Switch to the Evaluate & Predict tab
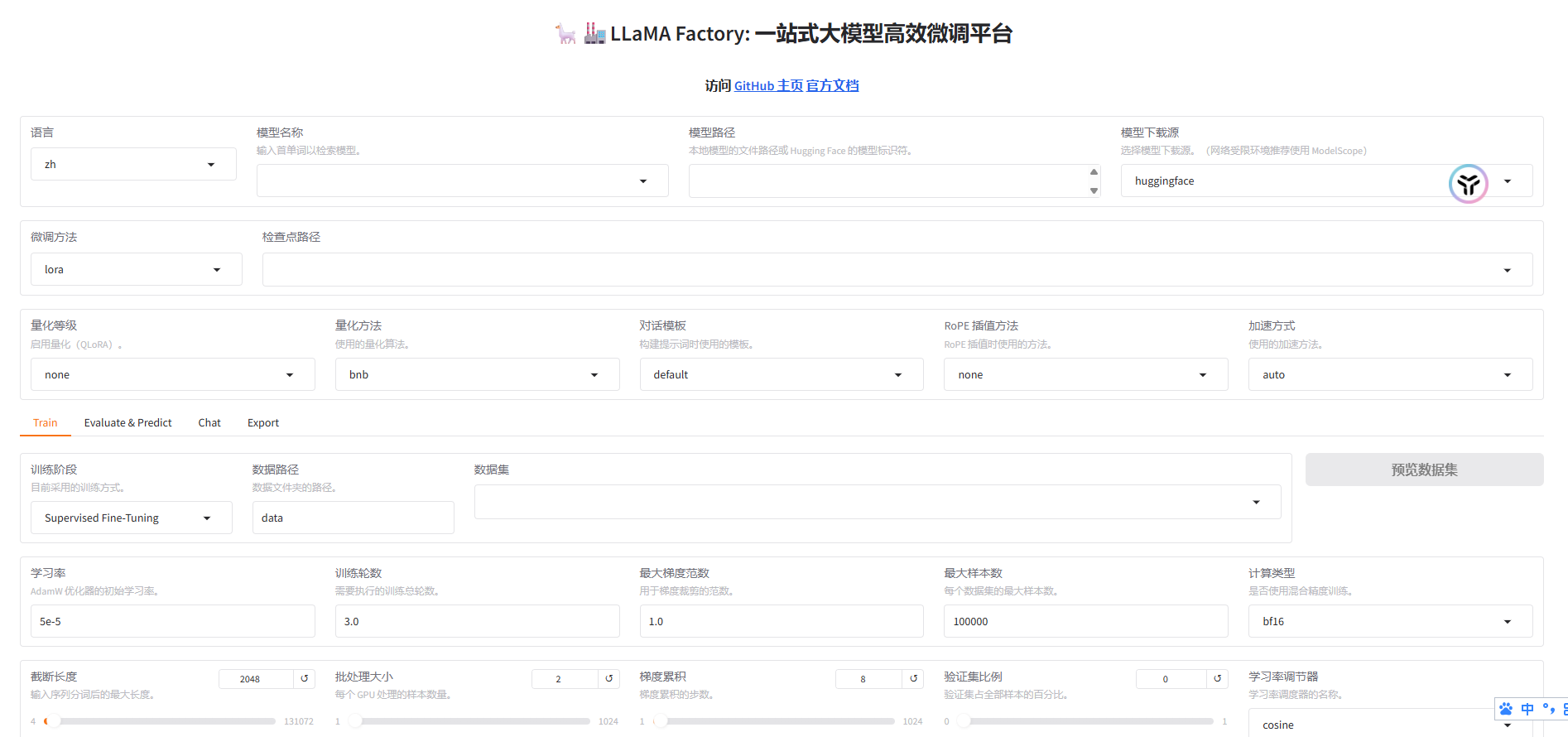The height and width of the screenshot is (737, 1568). [x=127, y=422]
